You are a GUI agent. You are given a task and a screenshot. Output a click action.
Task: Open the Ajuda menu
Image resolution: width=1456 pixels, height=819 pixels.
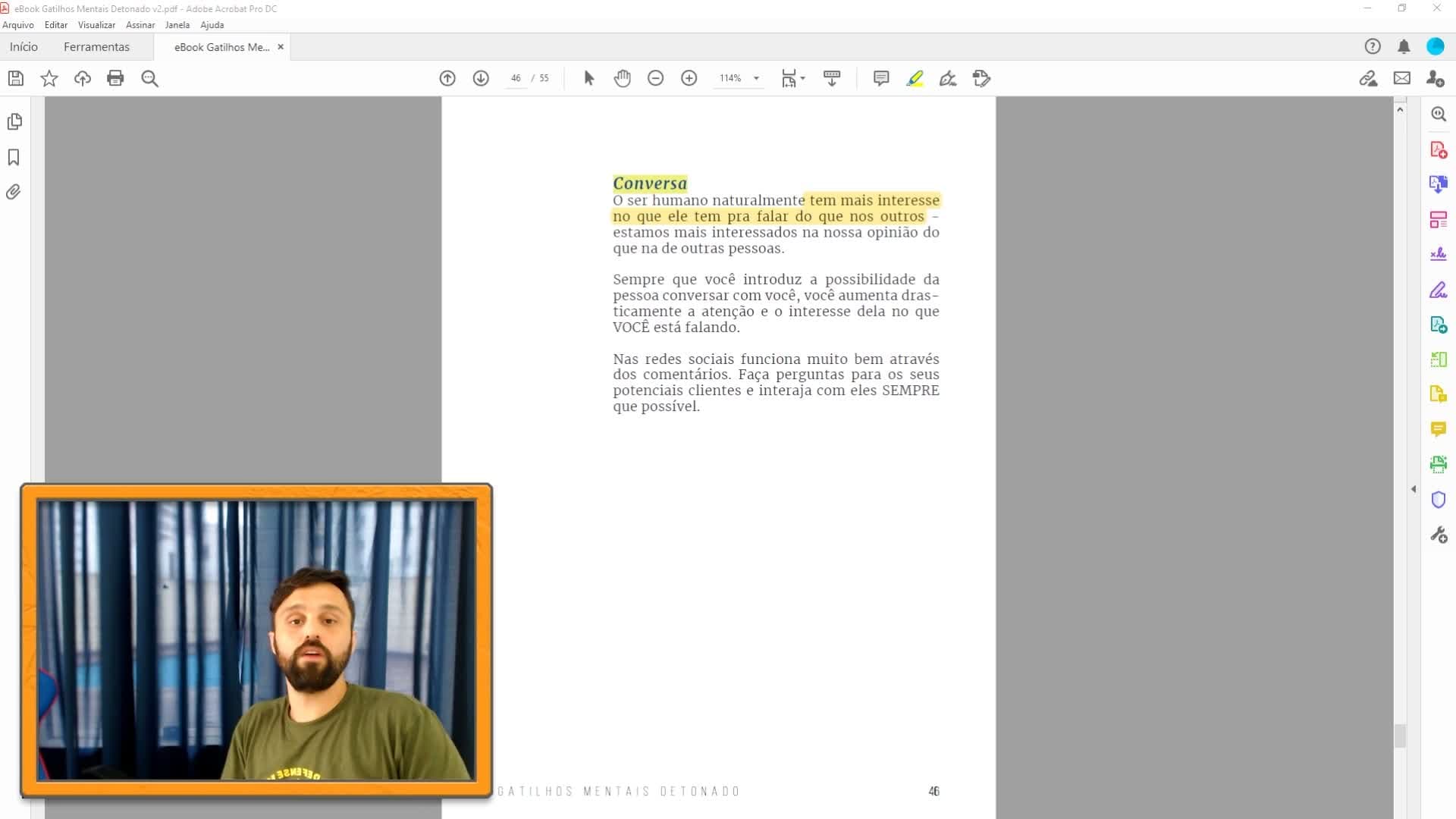pyautogui.click(x=212, y=25)
